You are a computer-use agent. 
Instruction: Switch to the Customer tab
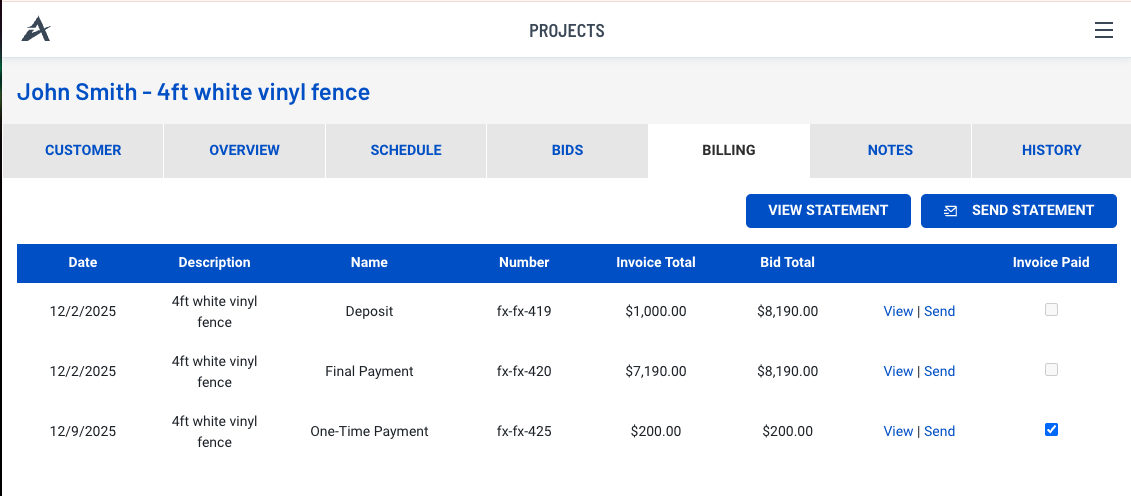pyautogui.click(x=83, y=151)
